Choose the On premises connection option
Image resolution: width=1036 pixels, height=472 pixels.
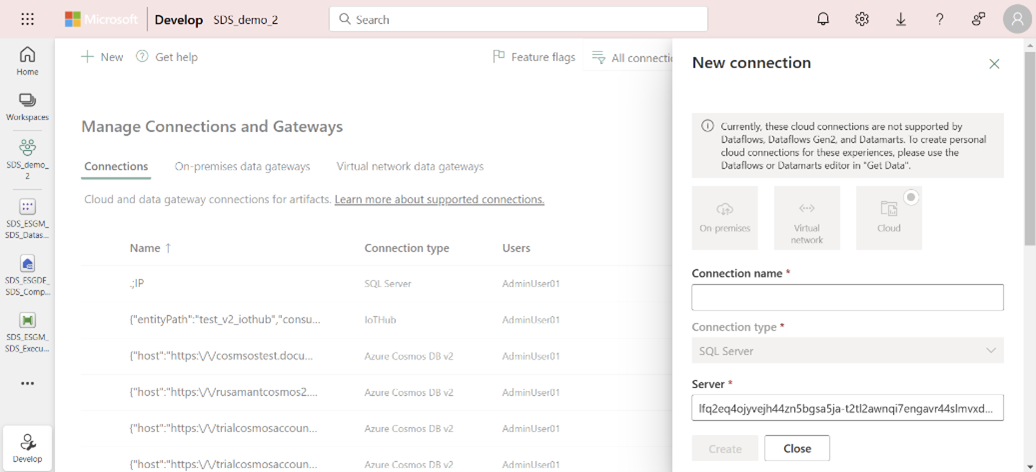pos(725,217)
